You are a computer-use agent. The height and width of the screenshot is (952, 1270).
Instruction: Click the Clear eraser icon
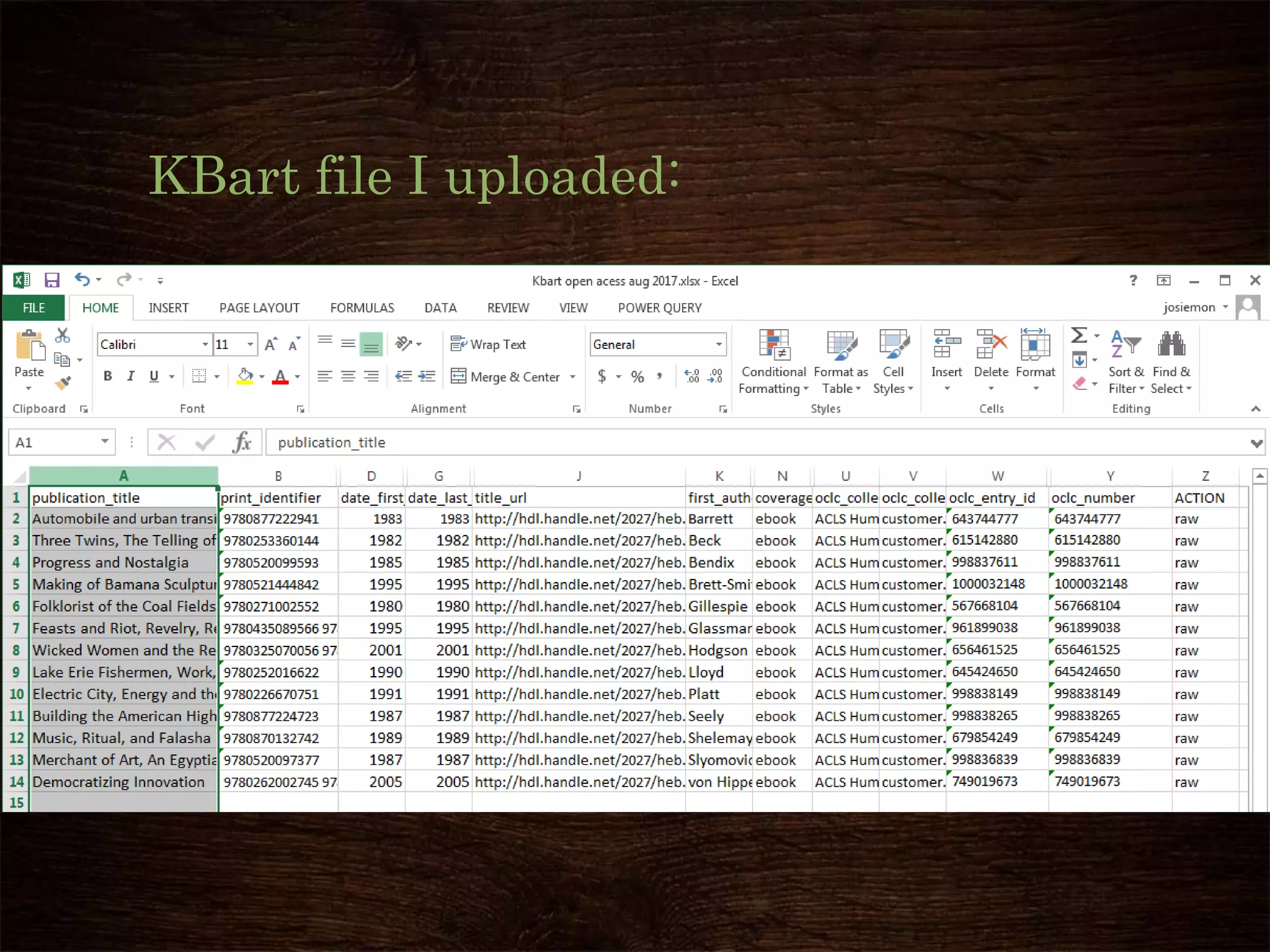(x=1080, y=384)
